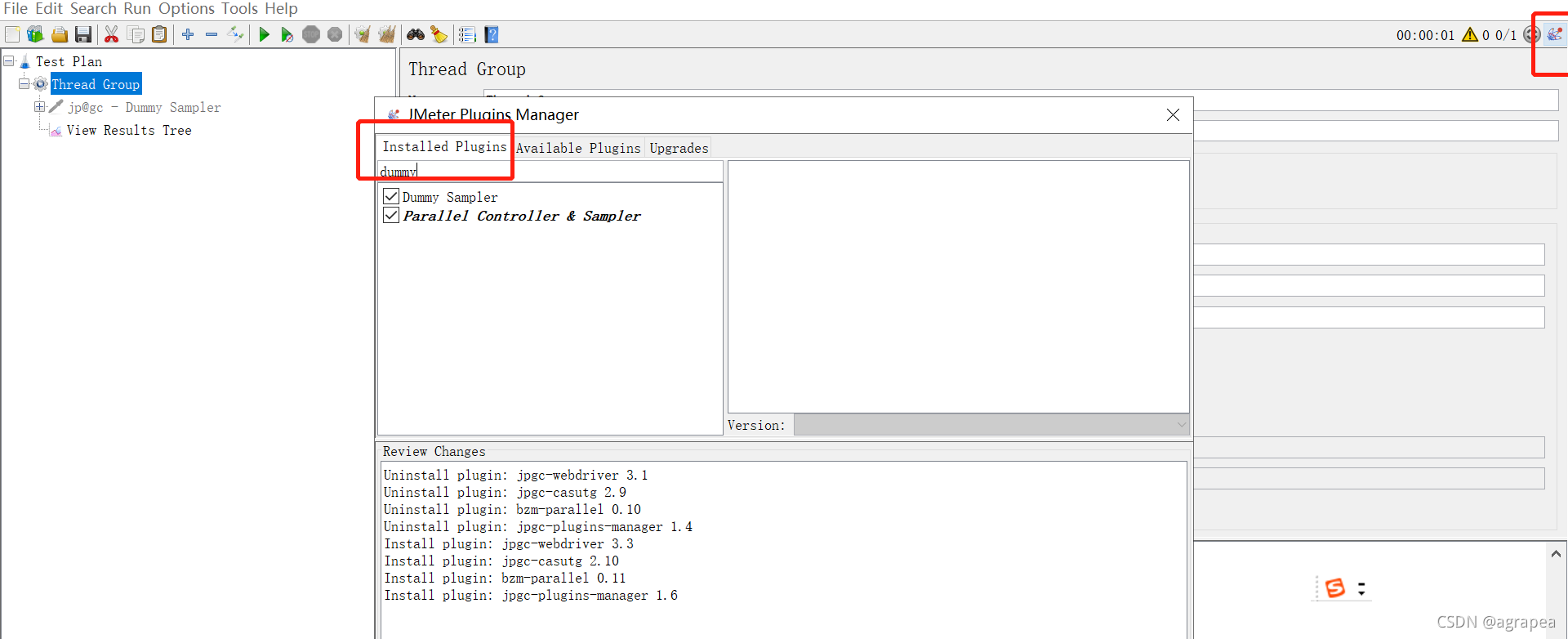The width and height of the screenshot is (1568, 639).
Task: Save the test plan with floppy icon
Action: click(x=82, y=34)
